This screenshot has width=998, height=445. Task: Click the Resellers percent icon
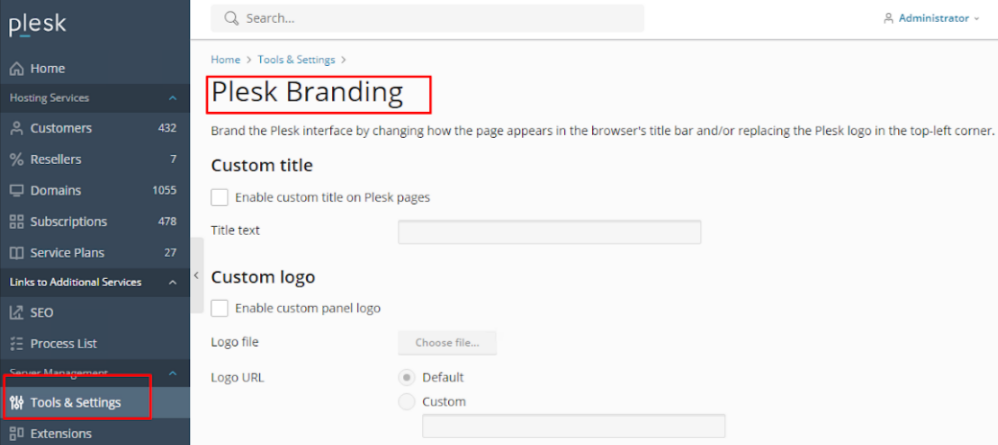(17, 159)
